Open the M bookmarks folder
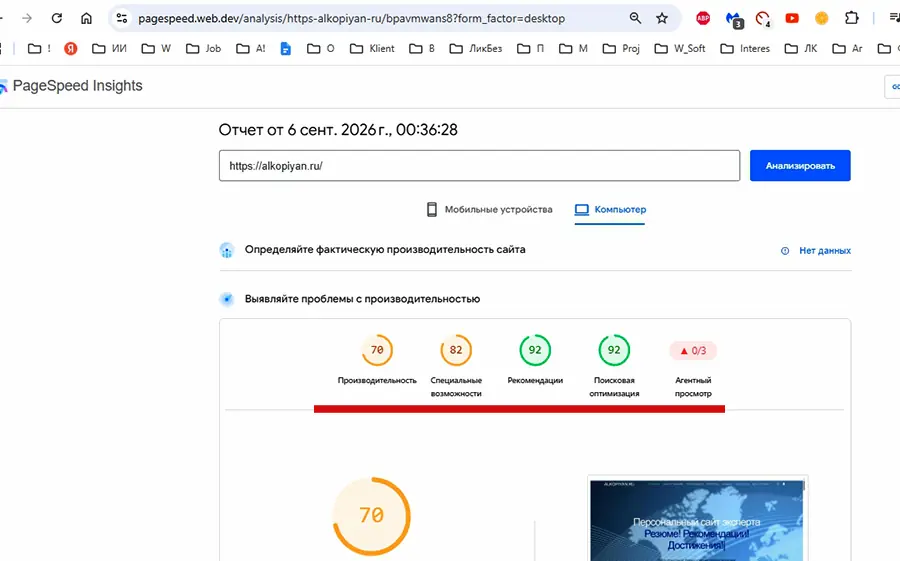900x561 pixels. click(573, 49)
